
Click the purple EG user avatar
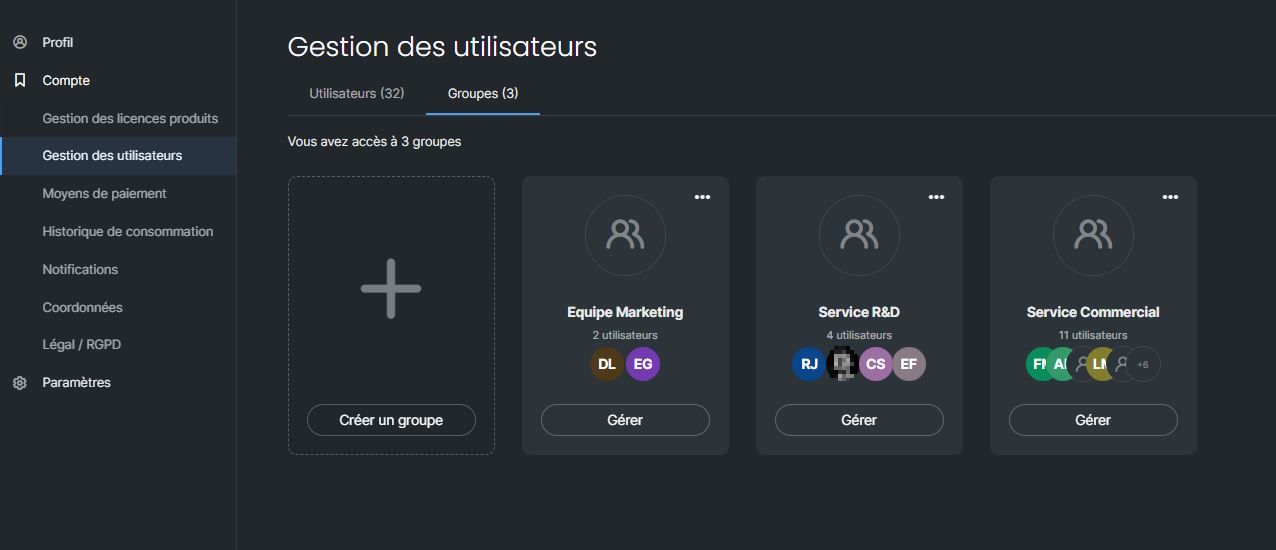[x=643, y=364]
